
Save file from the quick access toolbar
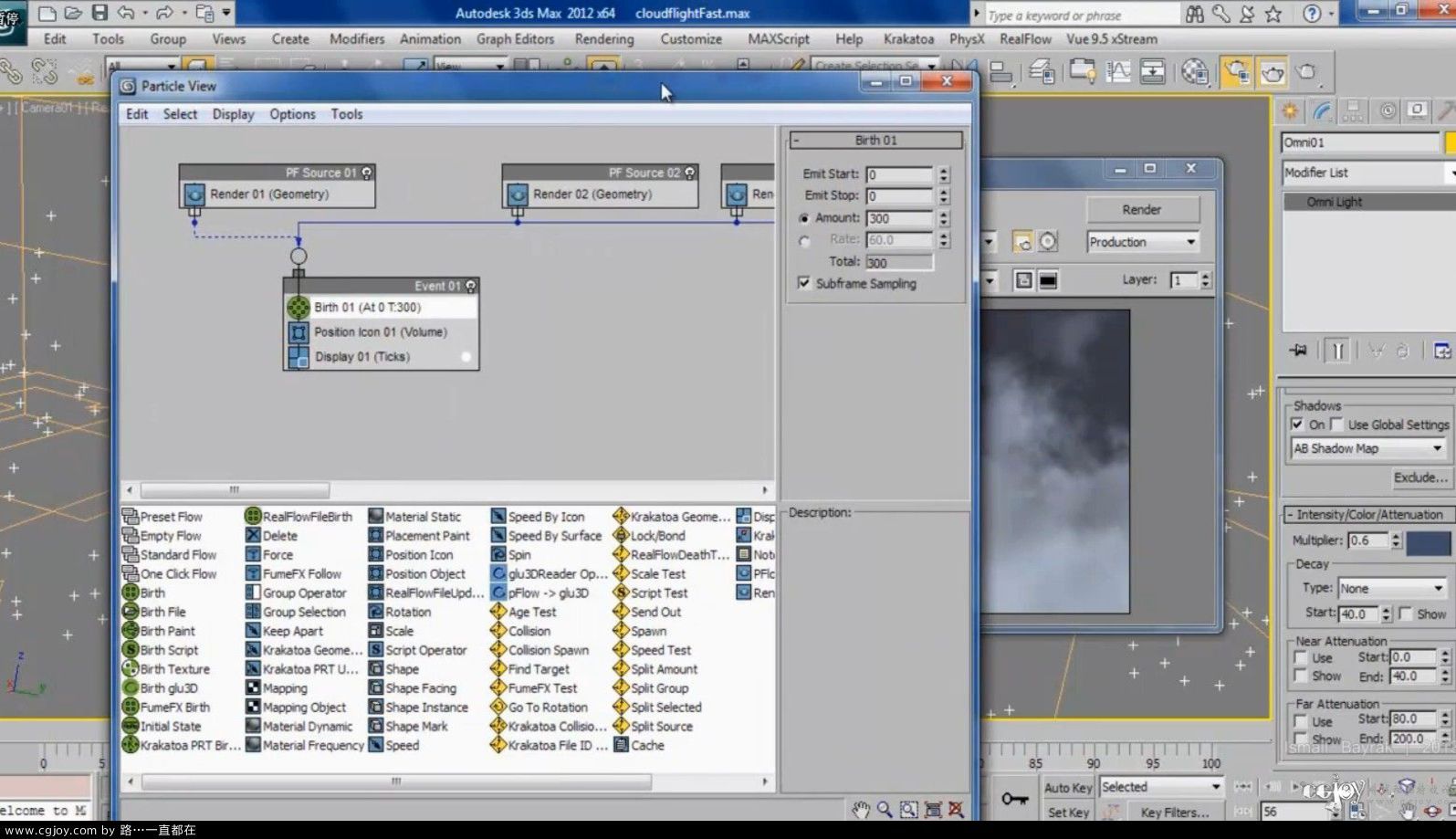click(x=100, y=13)
